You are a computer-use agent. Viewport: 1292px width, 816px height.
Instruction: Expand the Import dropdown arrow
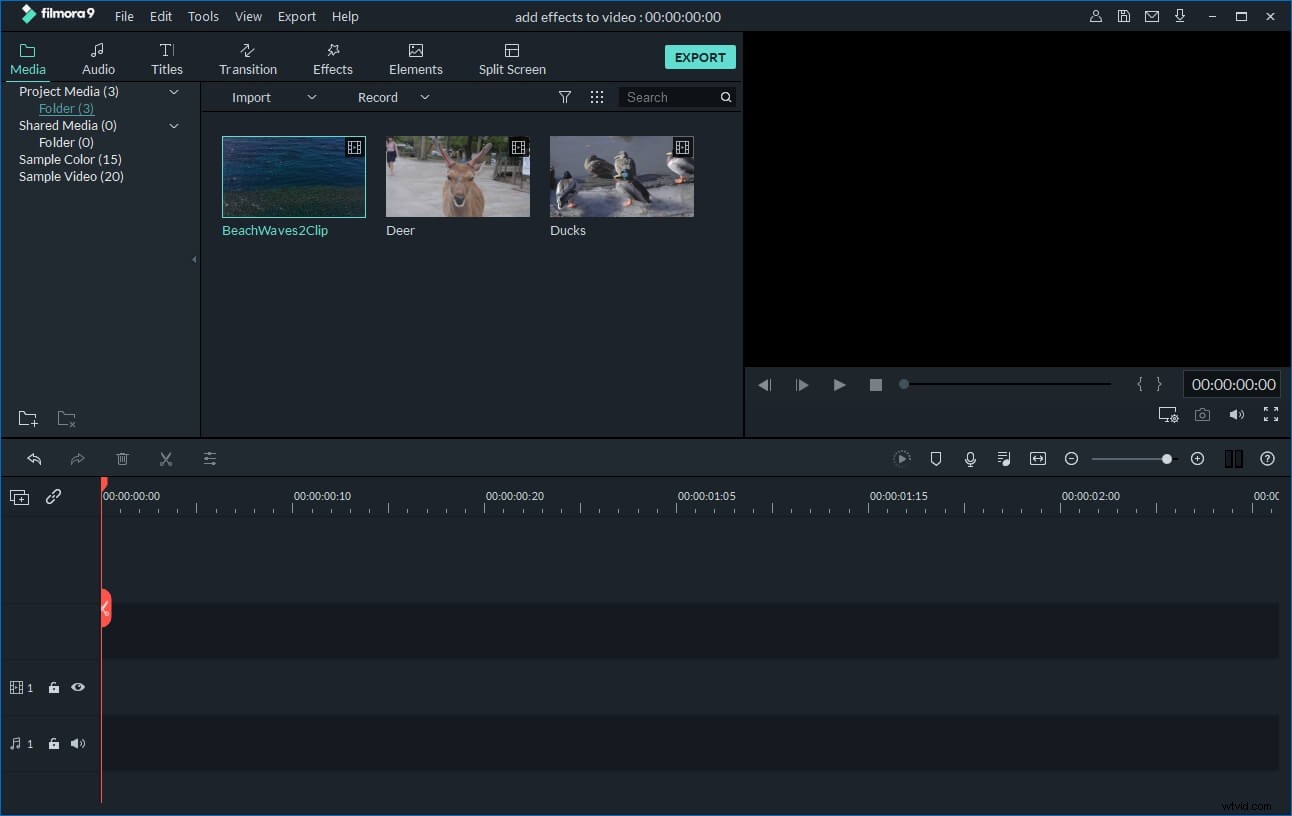point(311,97)
